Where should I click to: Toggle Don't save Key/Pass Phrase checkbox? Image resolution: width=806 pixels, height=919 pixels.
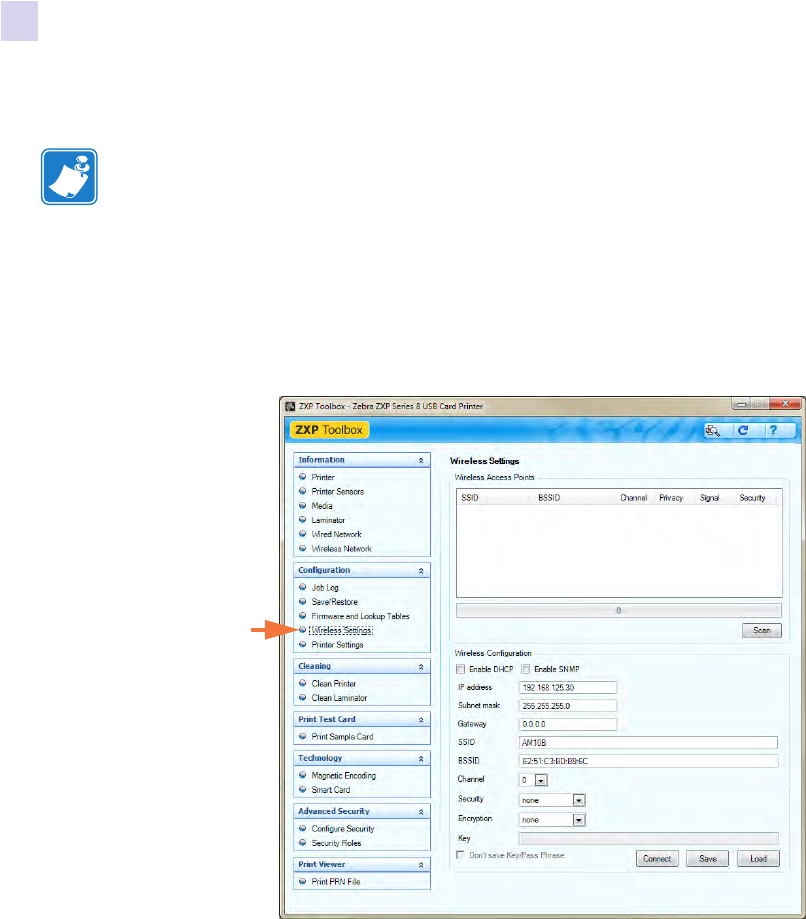point(461,855)
